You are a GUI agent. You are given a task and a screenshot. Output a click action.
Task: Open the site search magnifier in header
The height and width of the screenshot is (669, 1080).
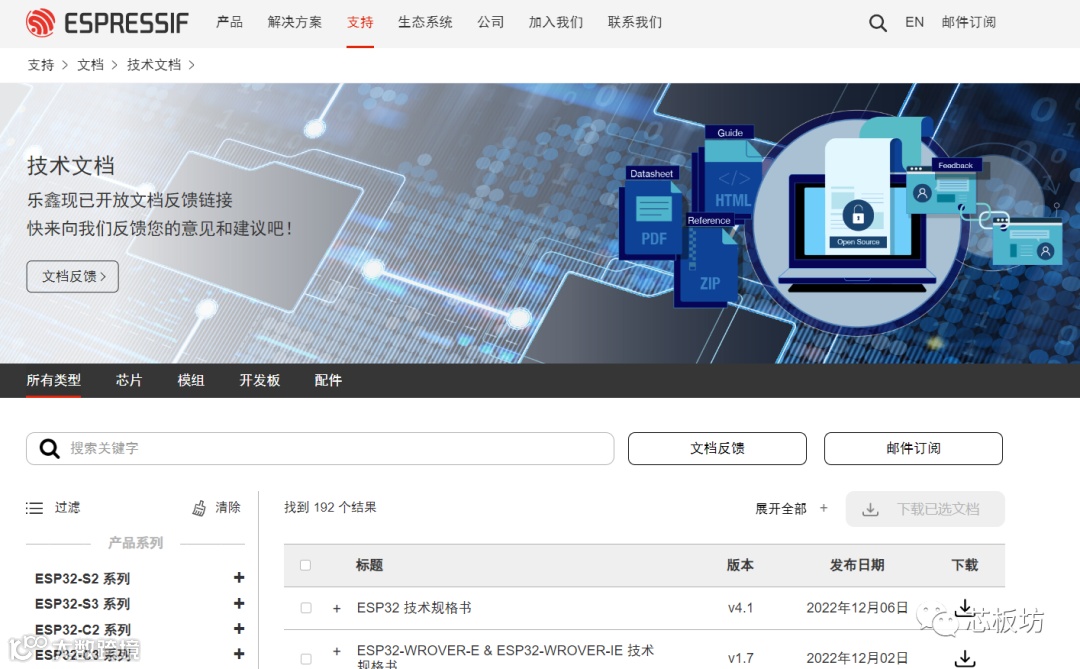878,23
